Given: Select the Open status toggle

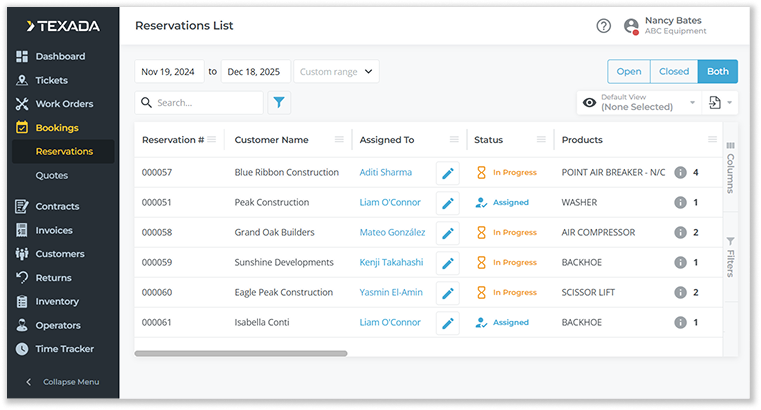Looking at the screenshot, I should coord(628,71).
